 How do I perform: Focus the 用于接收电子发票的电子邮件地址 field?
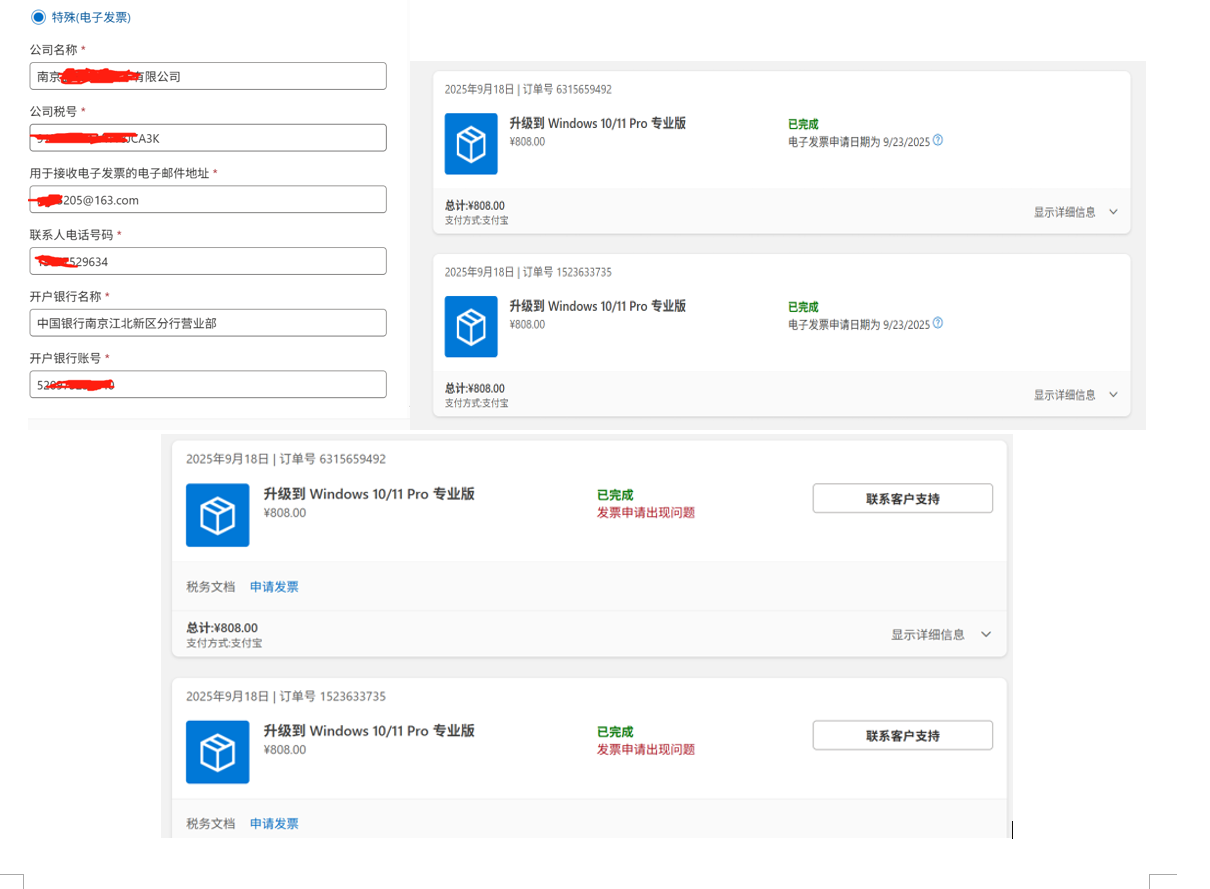pyautogui.click(x=208, y=200)
